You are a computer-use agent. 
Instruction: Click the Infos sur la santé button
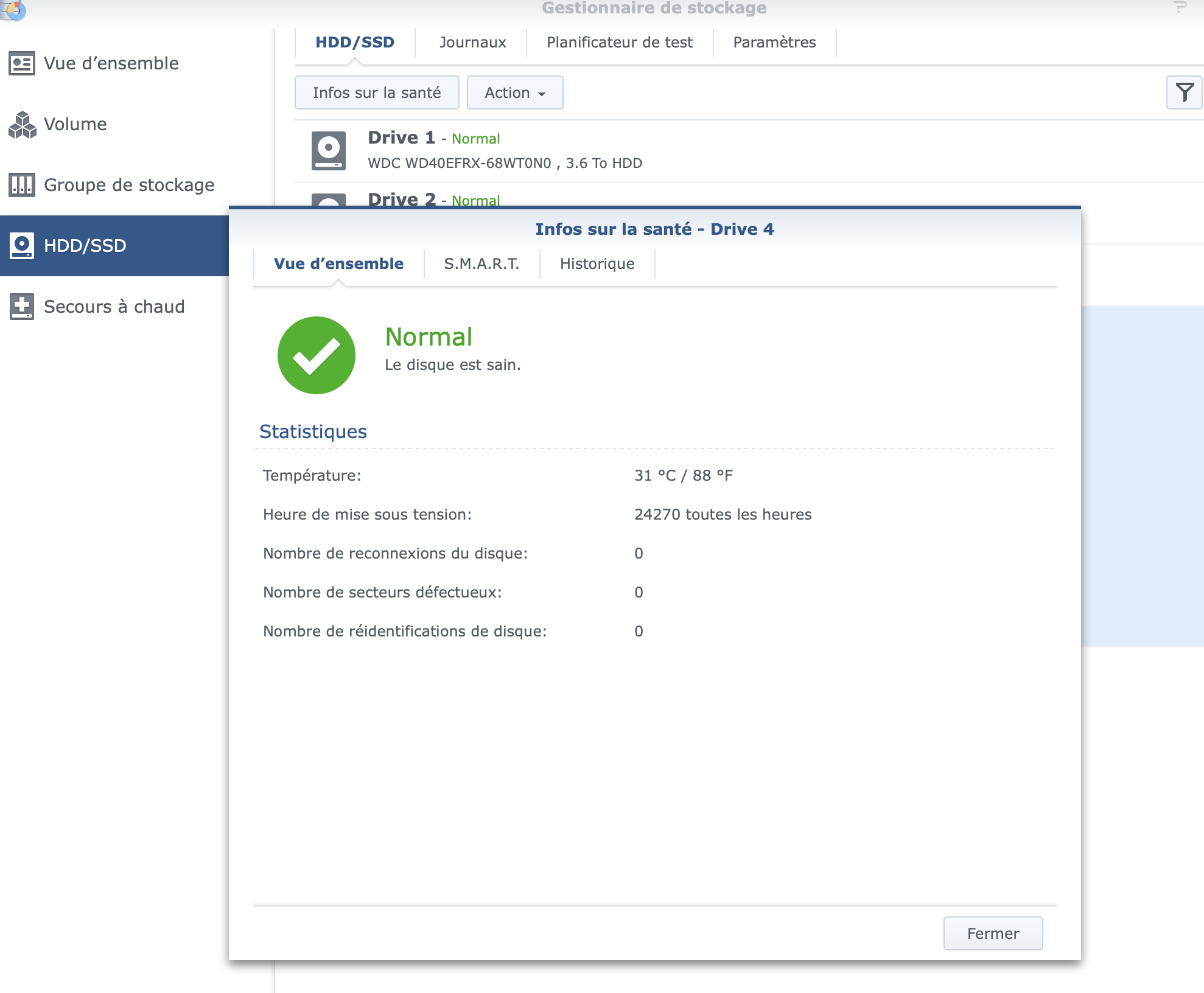377,92
